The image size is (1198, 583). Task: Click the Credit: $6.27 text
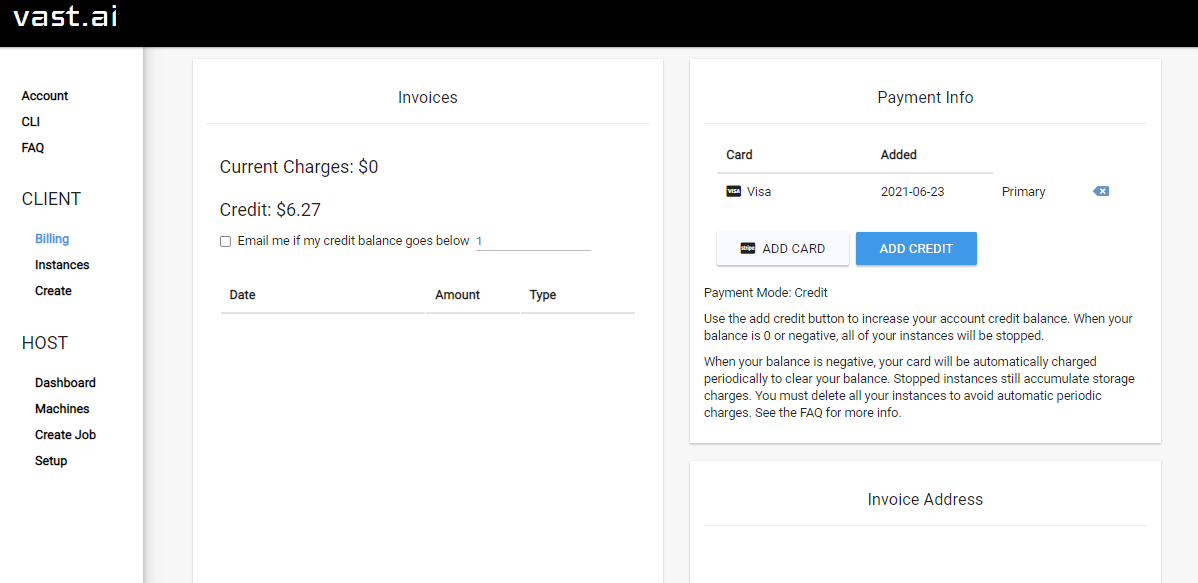pyautogui.click(x=270, y=210)
